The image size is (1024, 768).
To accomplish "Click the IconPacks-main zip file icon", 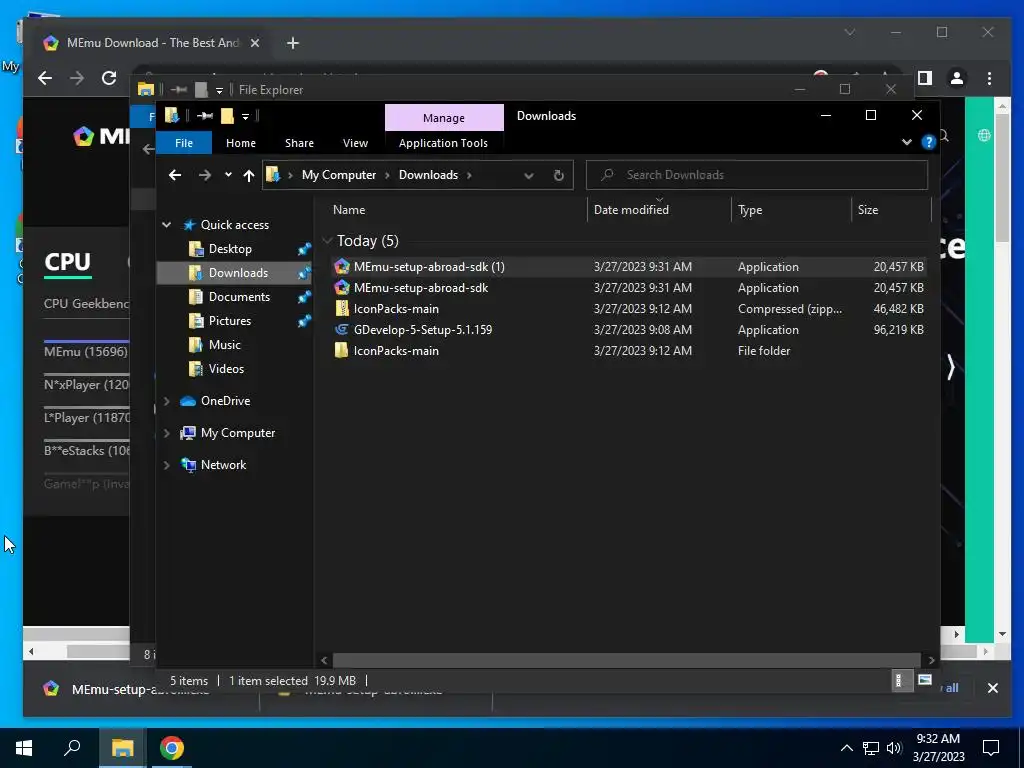I will pos(342,308).
